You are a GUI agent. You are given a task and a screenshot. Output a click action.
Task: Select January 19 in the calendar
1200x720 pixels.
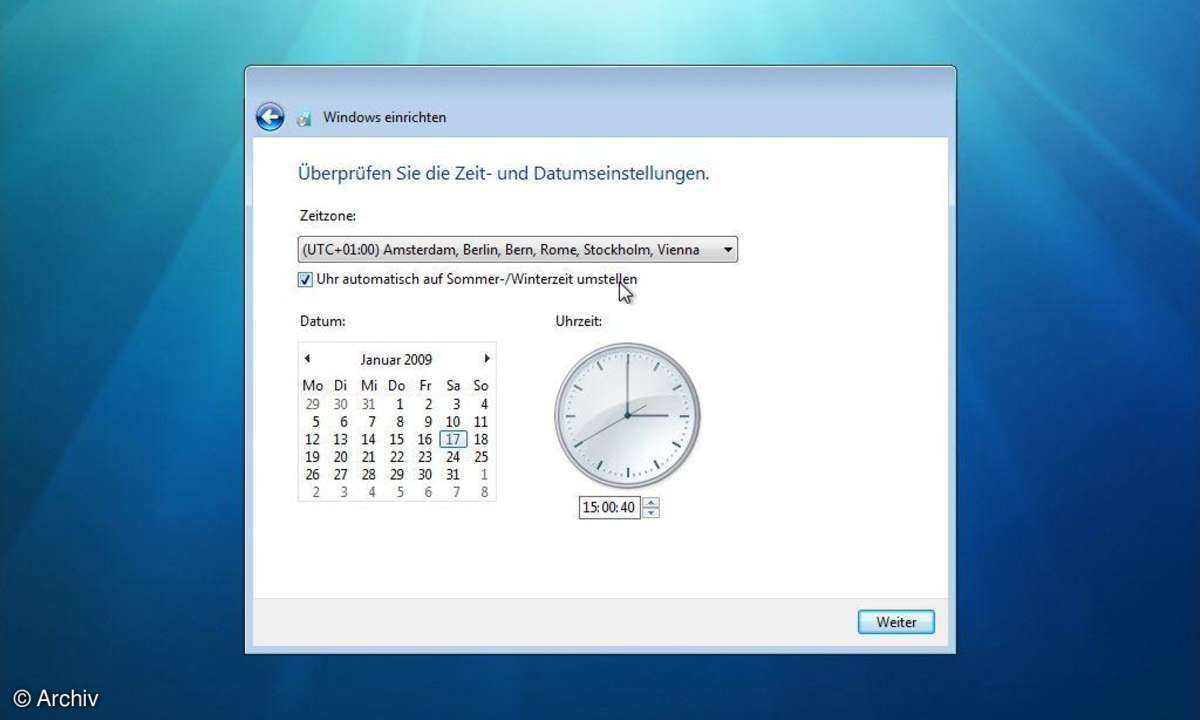point(312,457)
